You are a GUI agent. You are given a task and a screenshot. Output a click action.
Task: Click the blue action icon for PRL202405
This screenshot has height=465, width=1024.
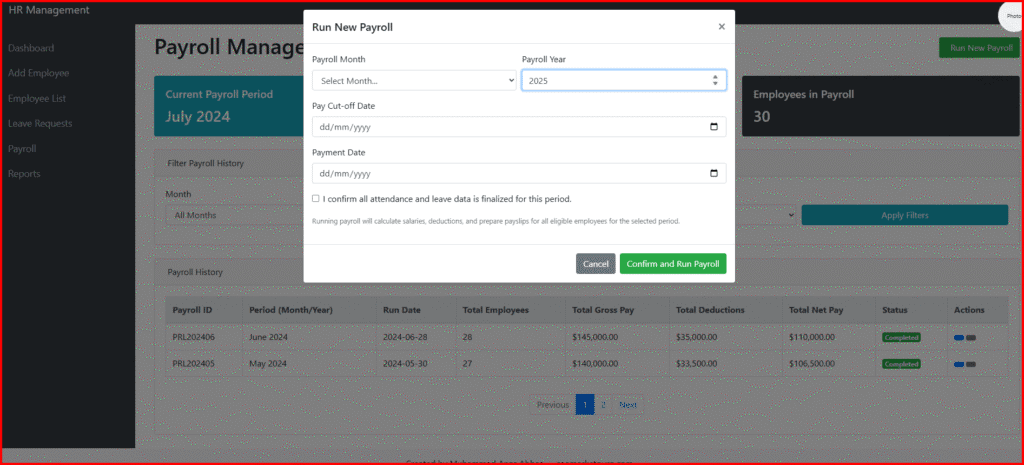(959, 364)
